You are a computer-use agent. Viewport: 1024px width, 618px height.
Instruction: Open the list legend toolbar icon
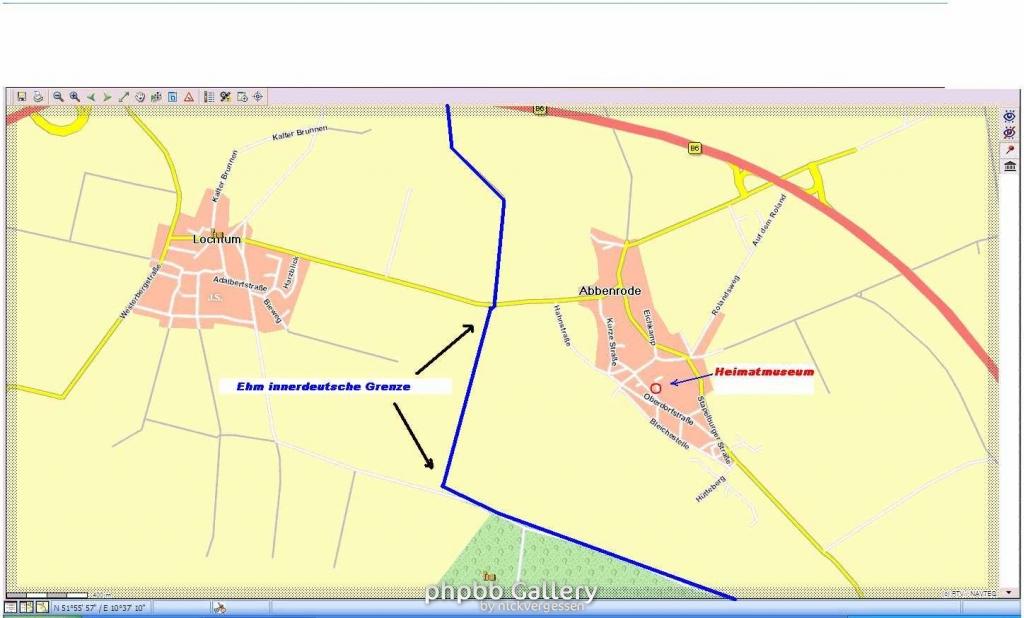click(209, 97)
